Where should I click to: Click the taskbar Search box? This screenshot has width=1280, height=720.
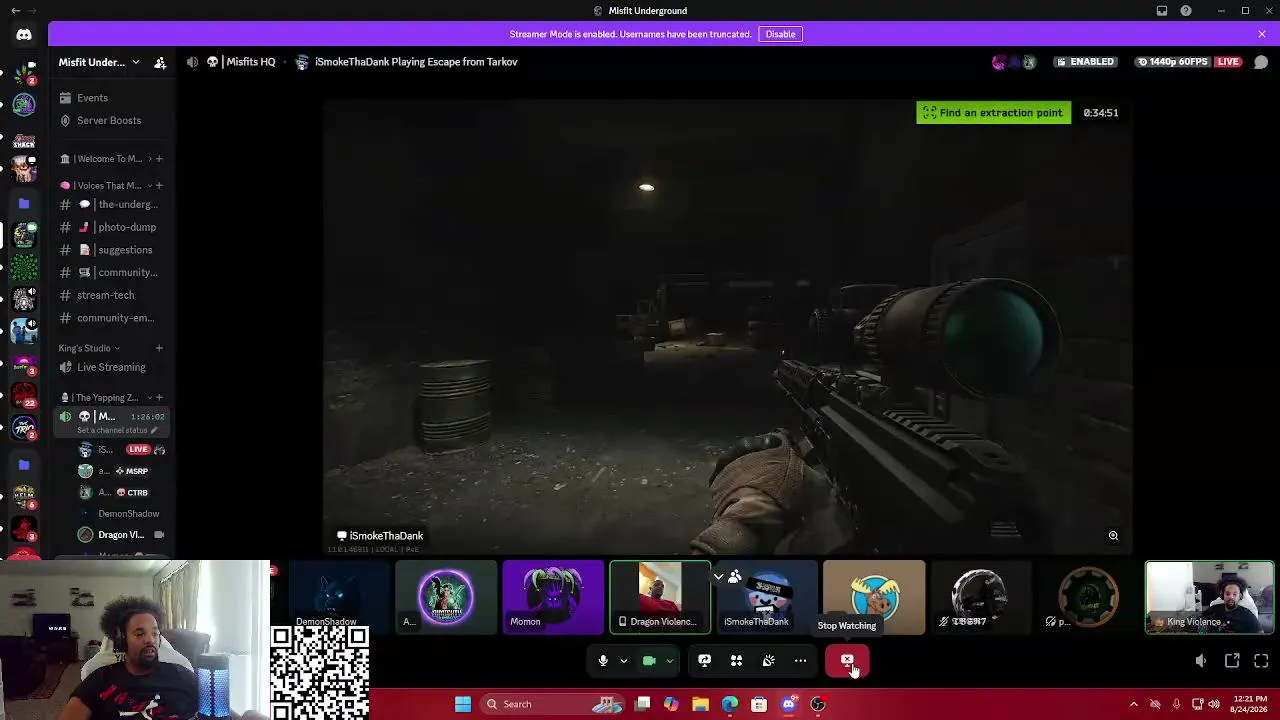550,704
